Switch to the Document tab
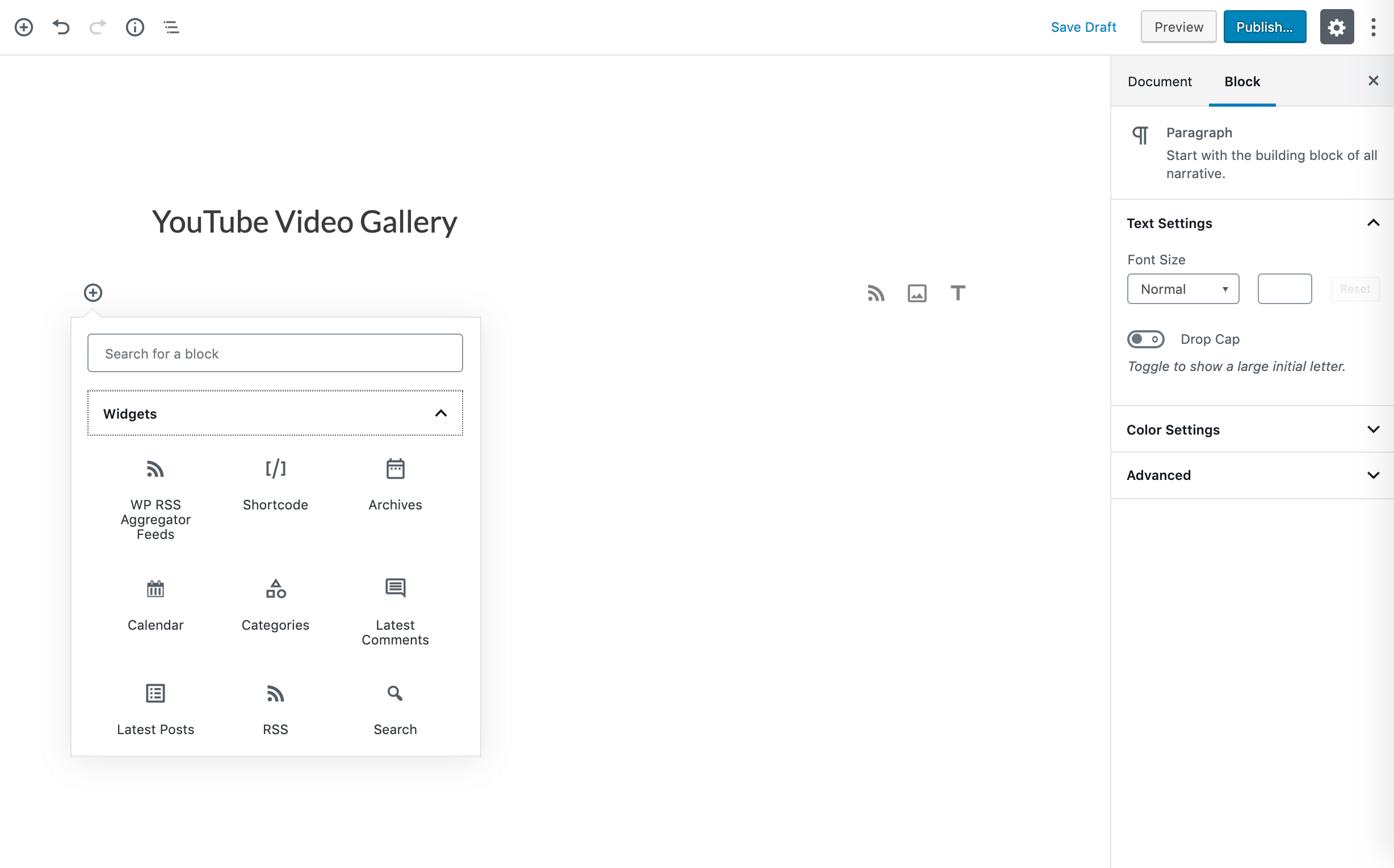The width and height of the screenshot is (1394, 868). point(1159,82)
